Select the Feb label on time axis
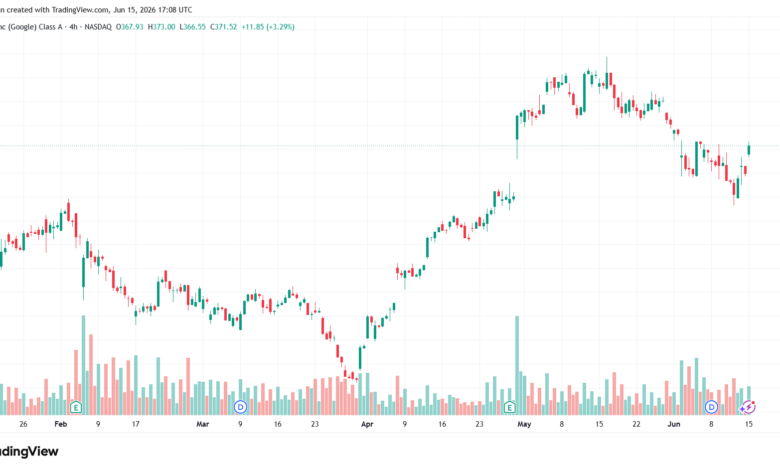This screenshot has height=470, width=780. [x=60, y=424]
